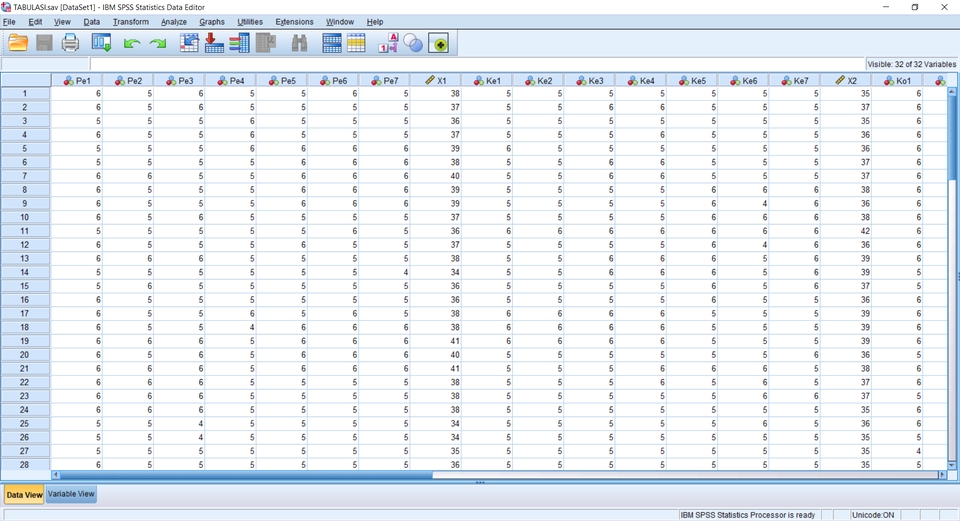Switch to the Variable View tab
Image resolution: width=960 pixels, height=521 pixels.
pos(71,494)
